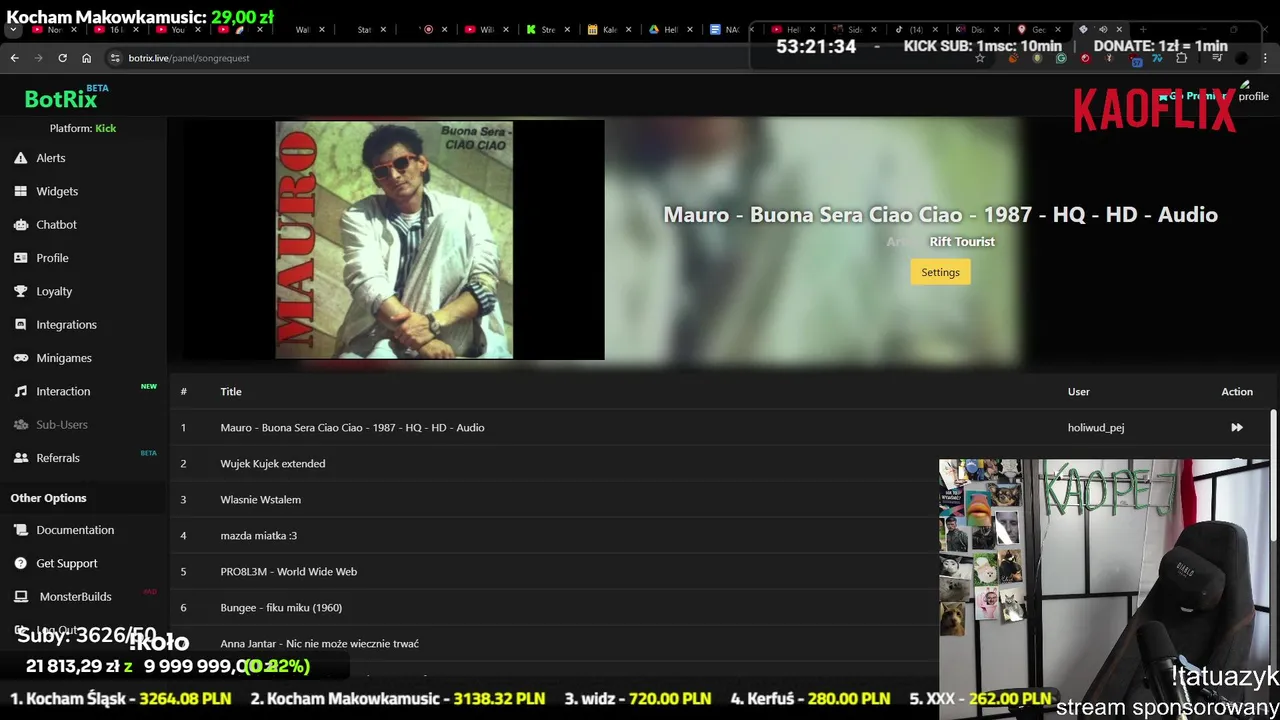Click the 'Title' column header
Screen dimensions: 1280x720
(231, 392)
